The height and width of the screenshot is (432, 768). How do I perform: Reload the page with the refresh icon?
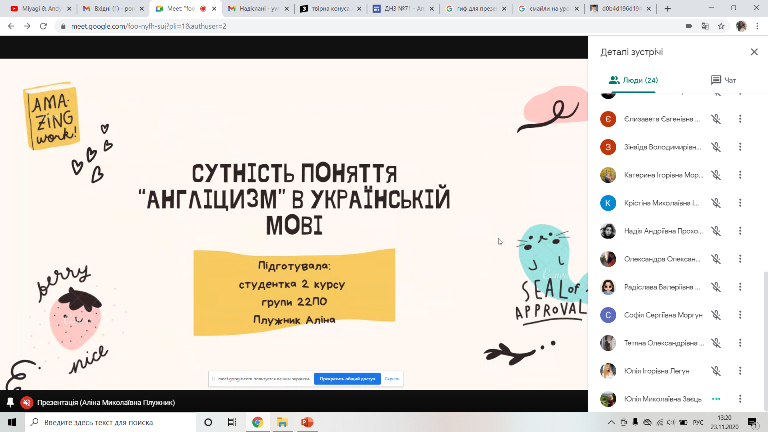(43, 25)
